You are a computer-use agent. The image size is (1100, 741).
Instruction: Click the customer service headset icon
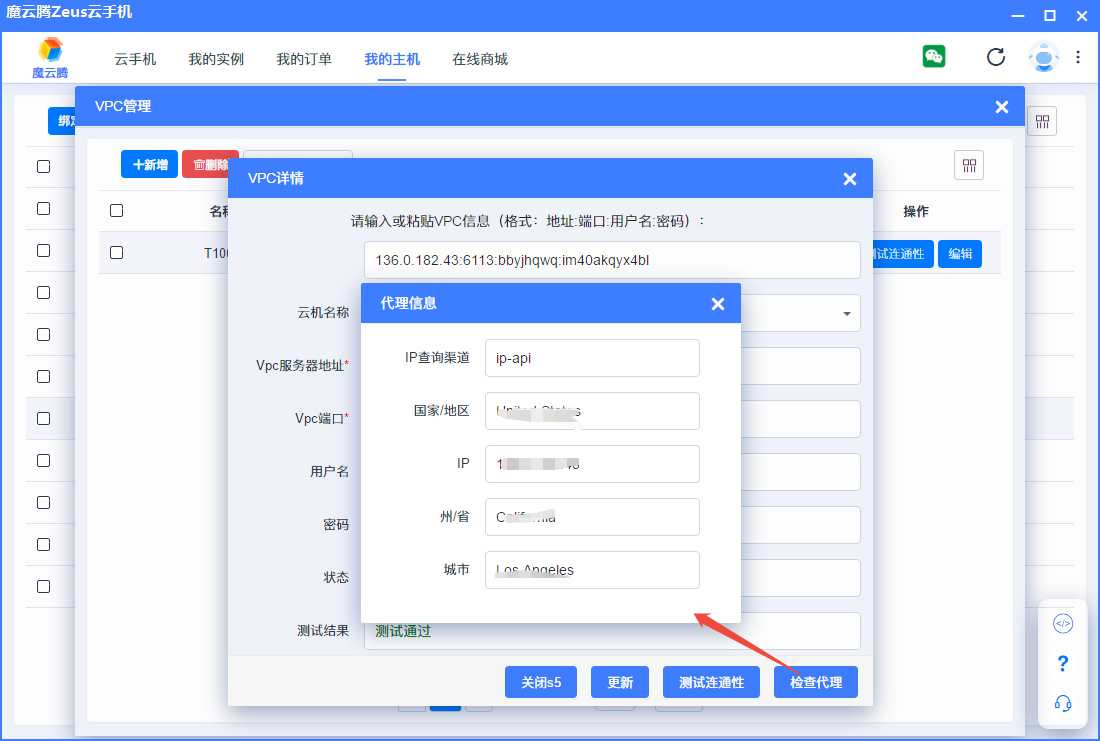1063,703
